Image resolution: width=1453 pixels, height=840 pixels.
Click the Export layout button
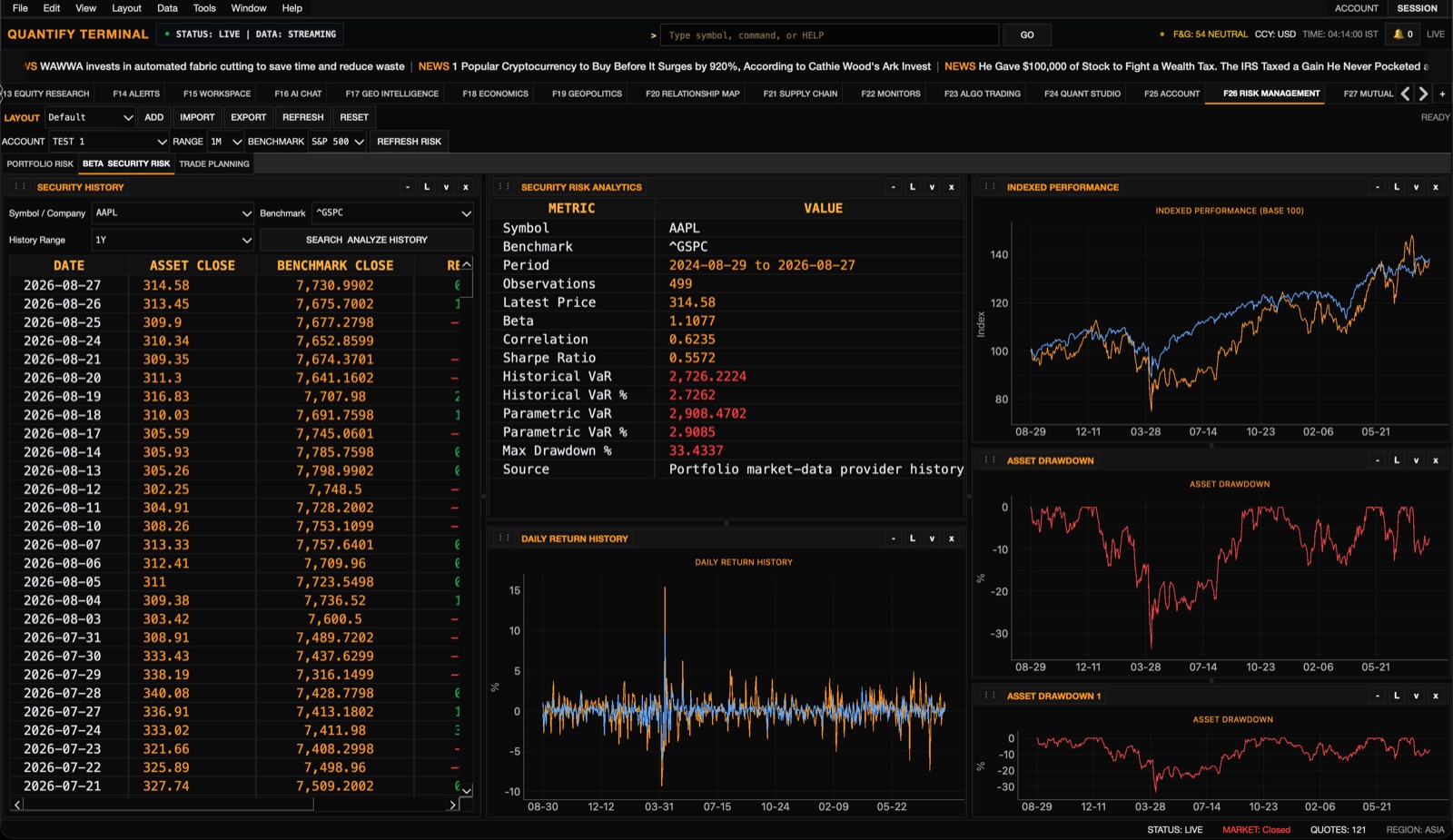pyautogui.click(x=248, y=117)
